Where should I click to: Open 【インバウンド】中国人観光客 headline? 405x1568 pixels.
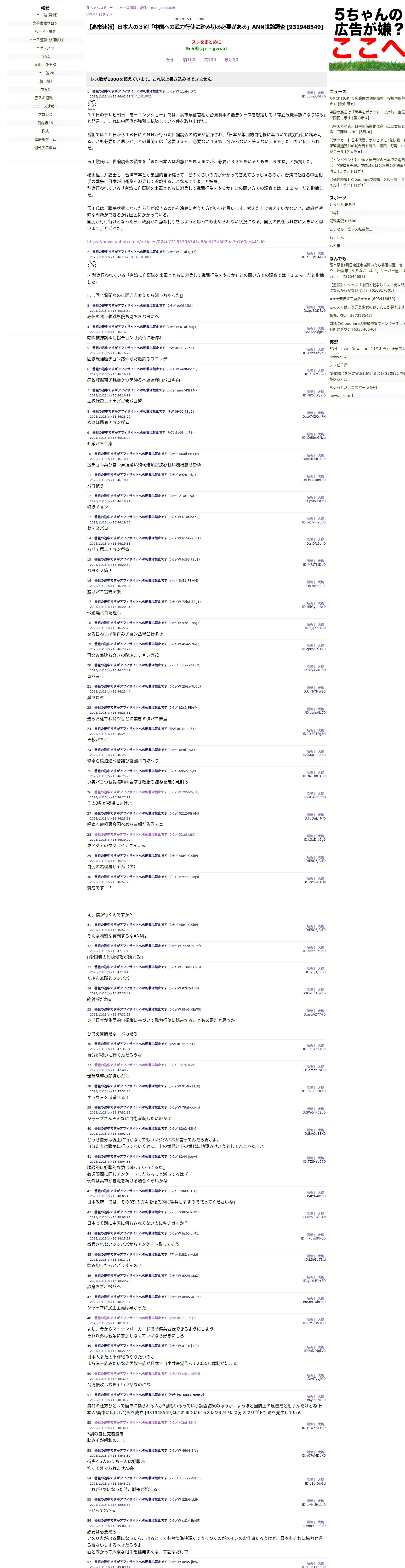click(367, 166)
